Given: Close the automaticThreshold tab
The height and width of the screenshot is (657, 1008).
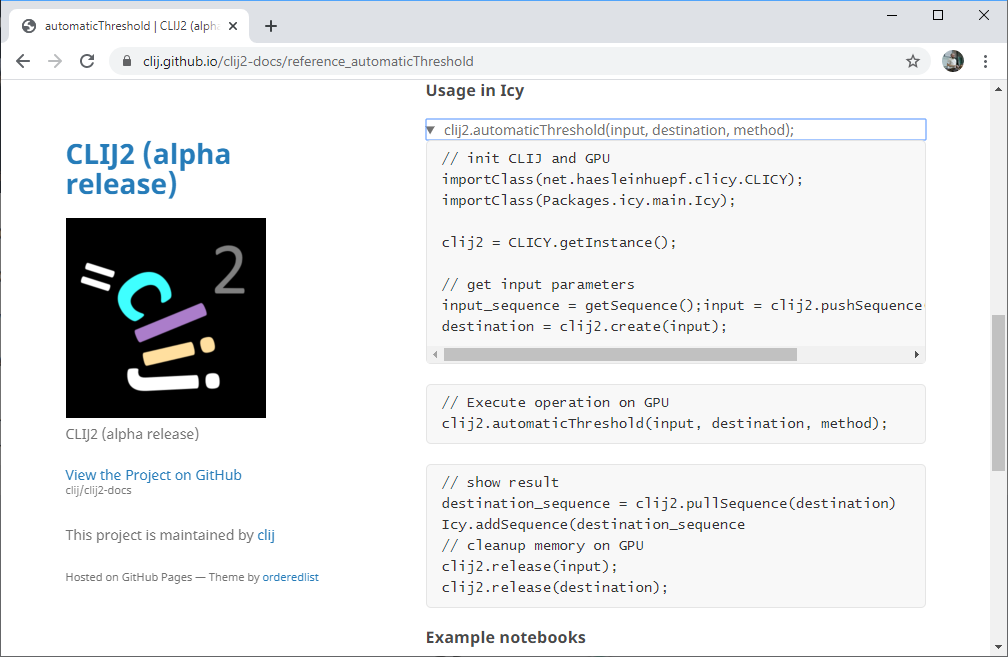Looking at the screenshot, I should tap(233, 26).
